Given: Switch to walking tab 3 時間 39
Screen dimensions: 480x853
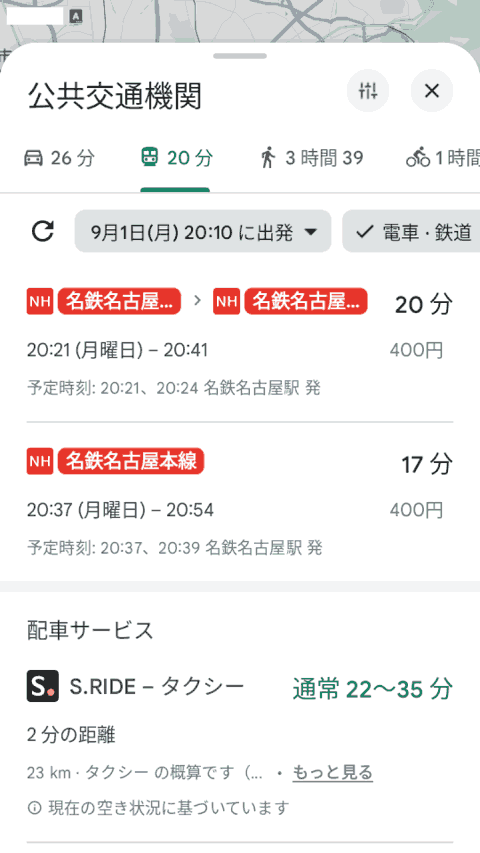Looking at the screenshot, I should point(311,158).
